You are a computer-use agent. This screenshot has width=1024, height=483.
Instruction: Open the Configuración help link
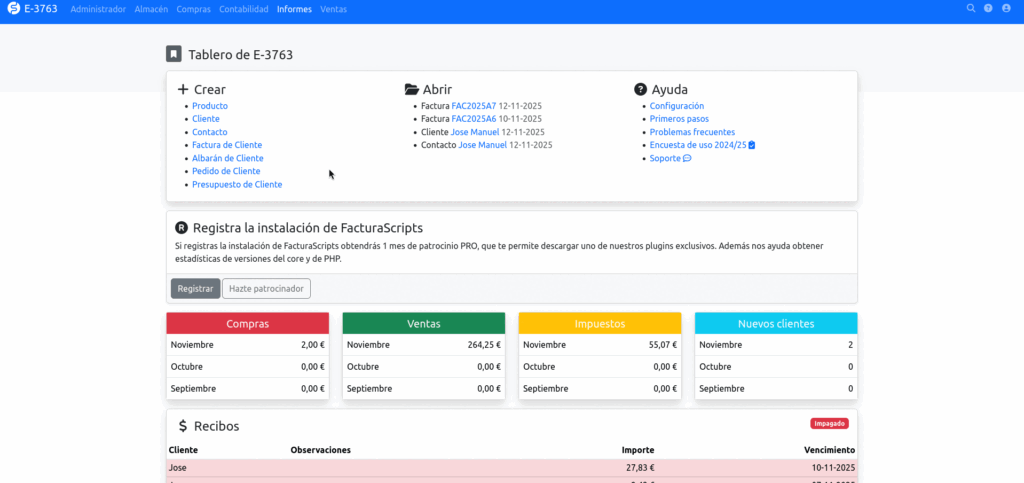click(677, 106)
